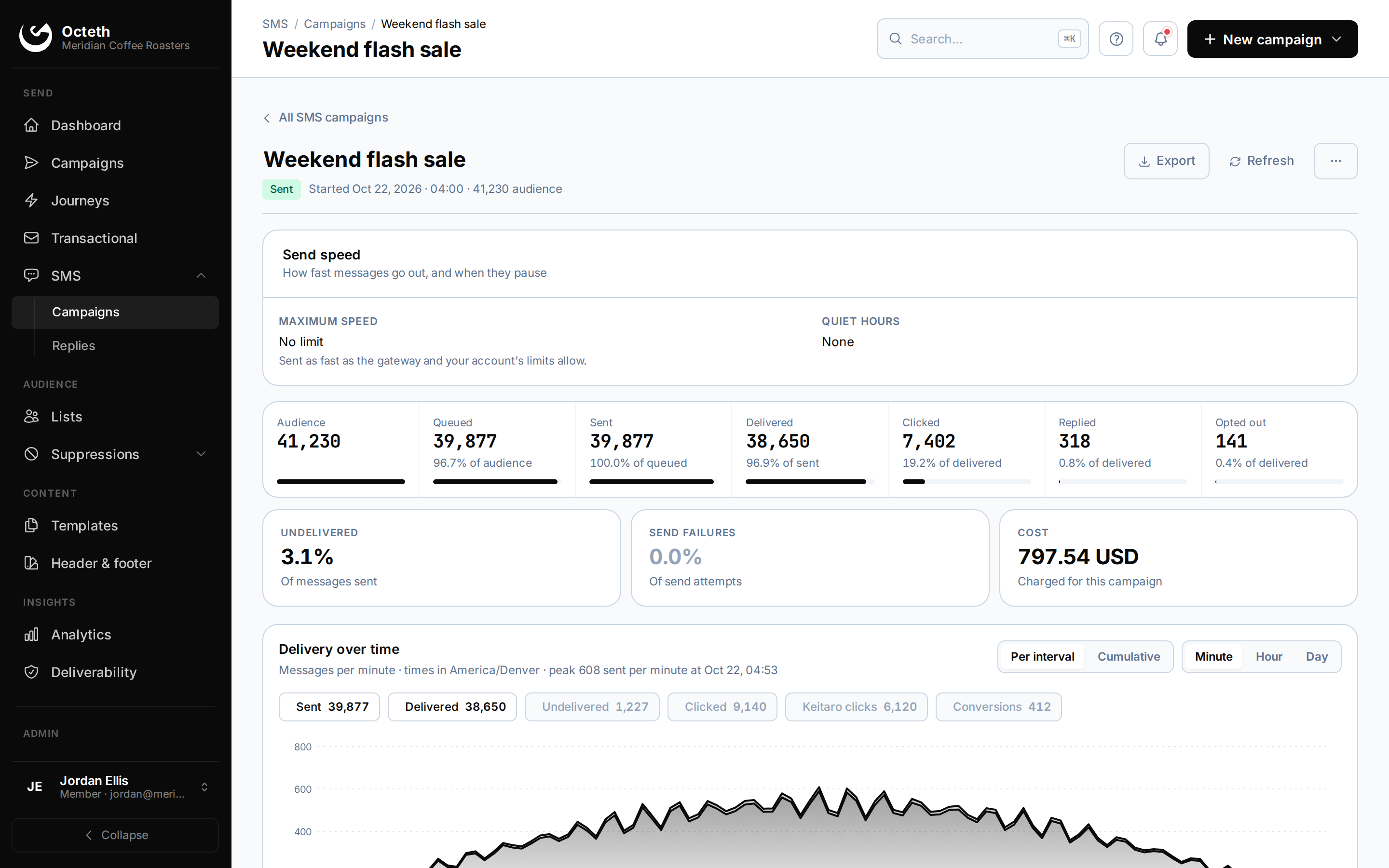The width and height of the screenshot is (1389, 868).
Task: Click the Delivered progress bar
Action: click(x=809, y=482)
